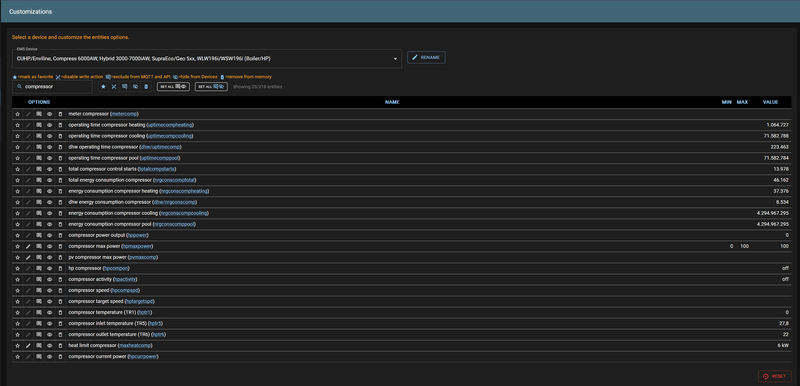800x386 pixels.
Task: Click the VALUE column header
Action: point(770,102)
